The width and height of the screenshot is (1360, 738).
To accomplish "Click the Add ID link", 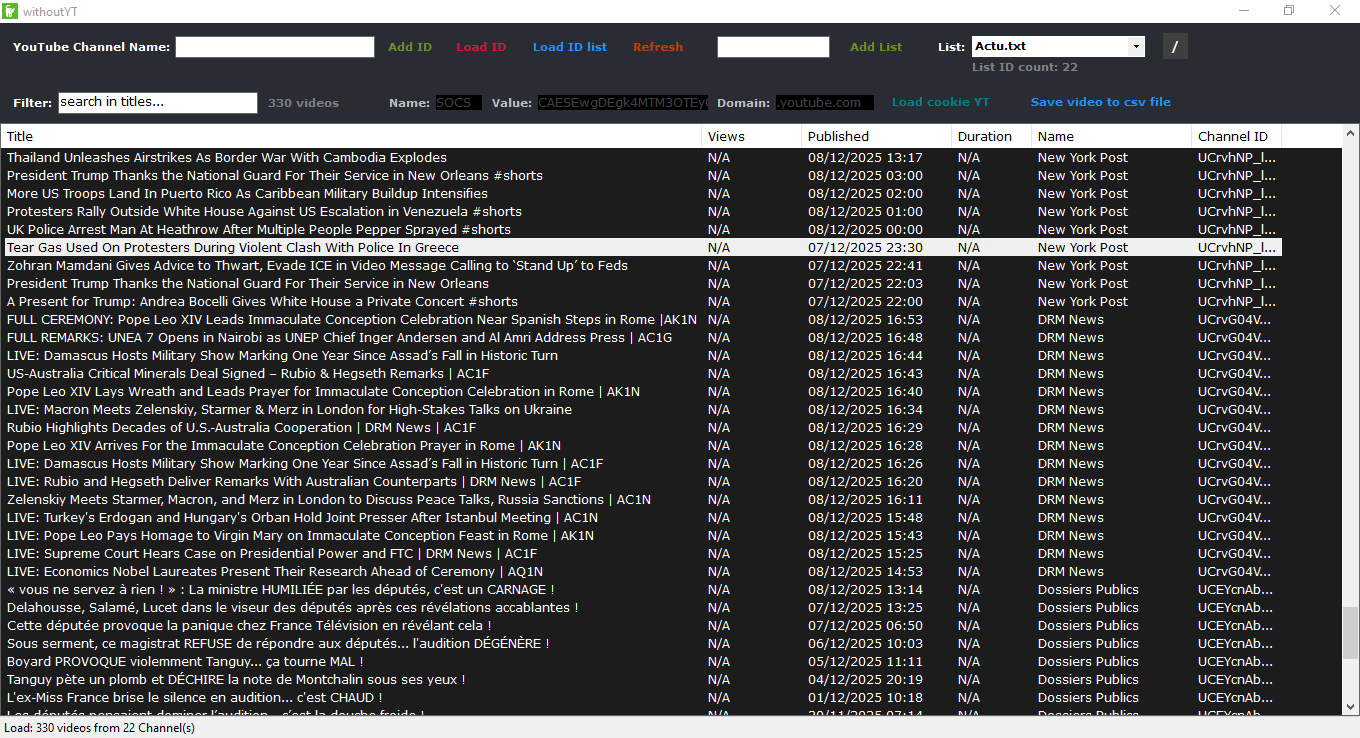I will (410, 47).
